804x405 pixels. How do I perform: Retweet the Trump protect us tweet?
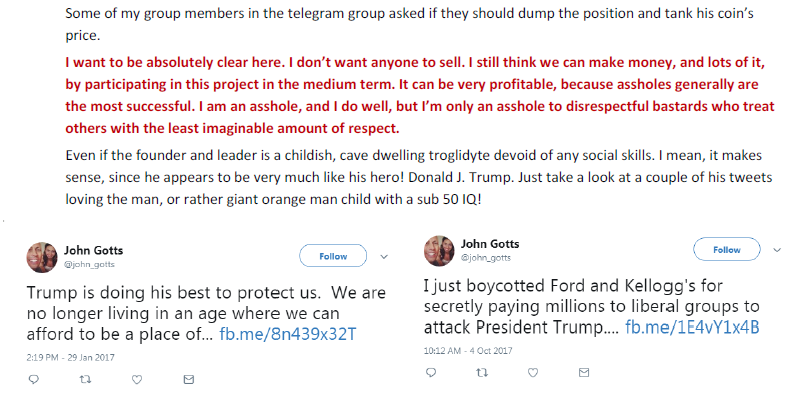tap(85, 379)
